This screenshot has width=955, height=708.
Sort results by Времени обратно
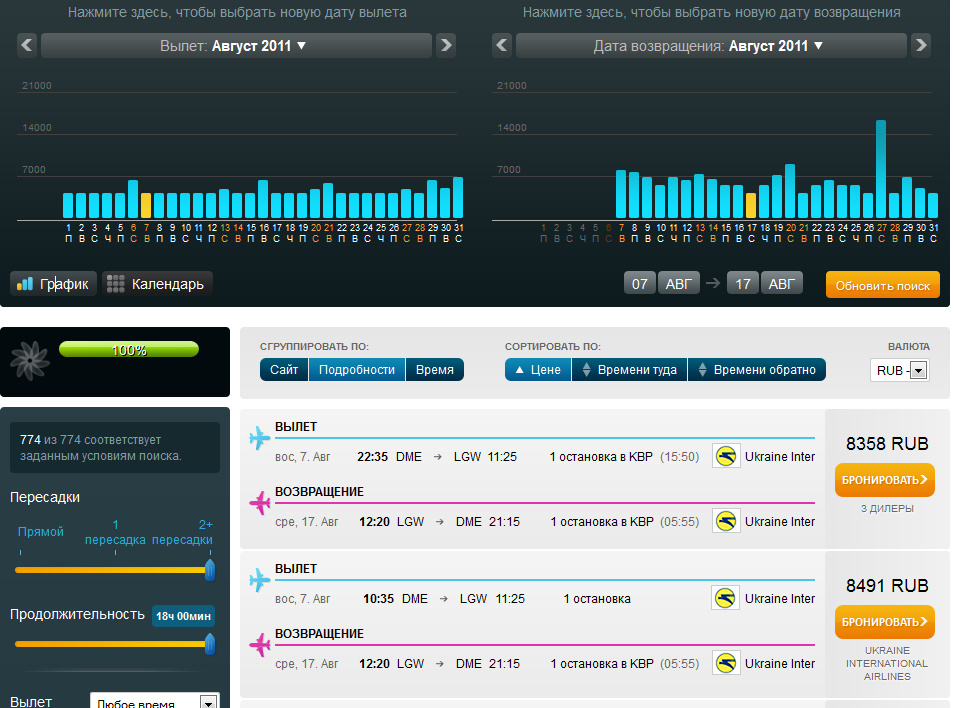756,370
